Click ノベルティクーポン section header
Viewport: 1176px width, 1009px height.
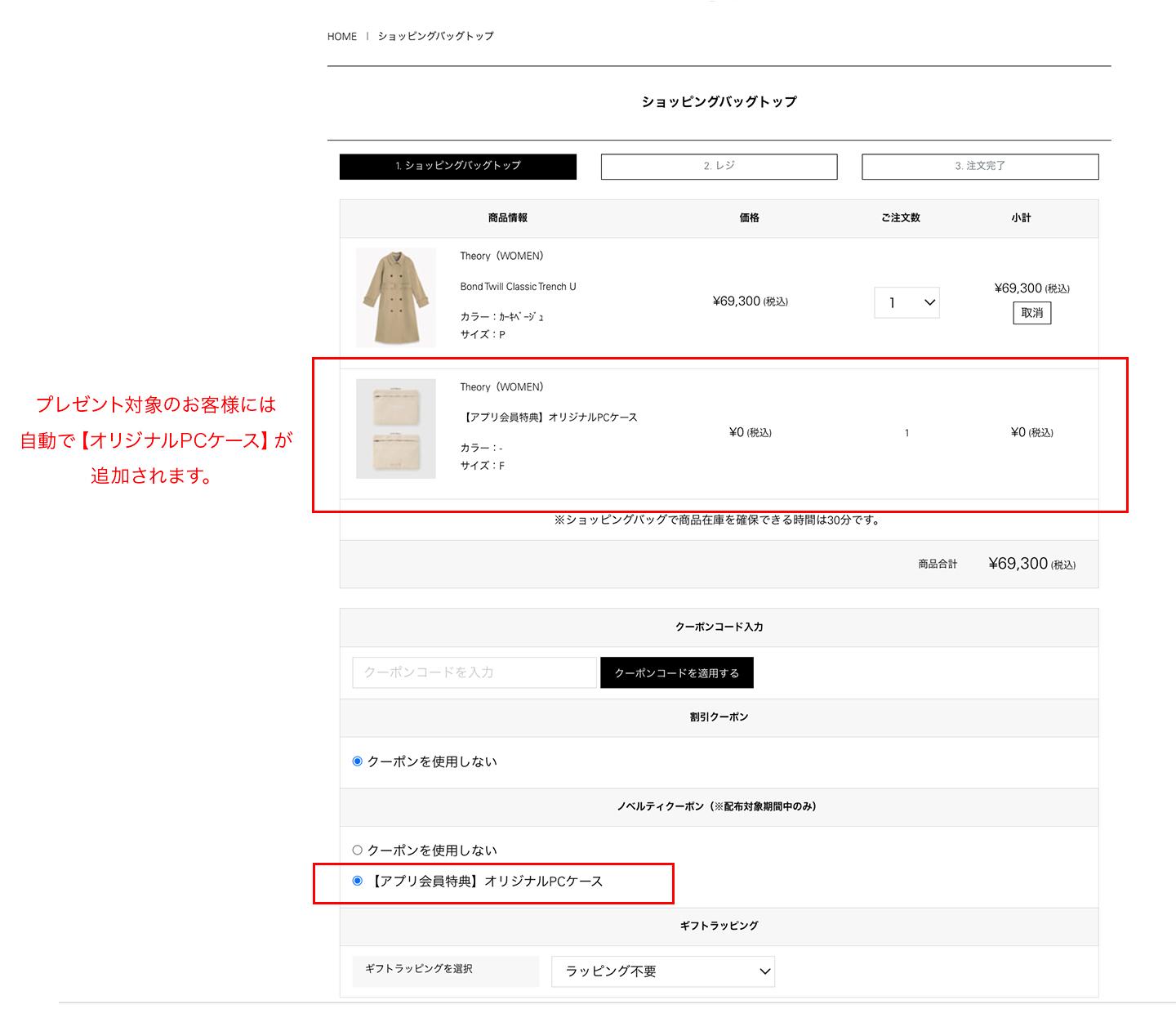click(719, 806)
